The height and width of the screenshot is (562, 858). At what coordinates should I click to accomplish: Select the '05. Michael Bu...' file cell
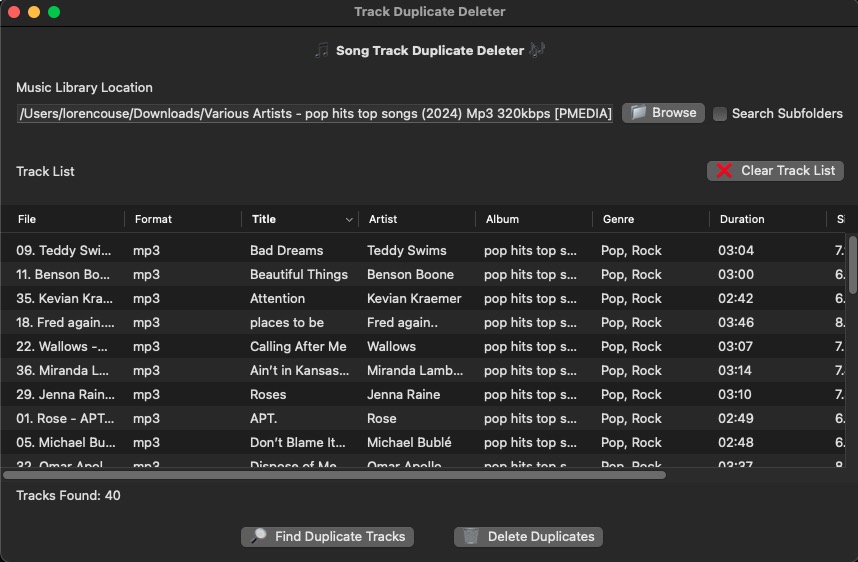tap(66, 443)
